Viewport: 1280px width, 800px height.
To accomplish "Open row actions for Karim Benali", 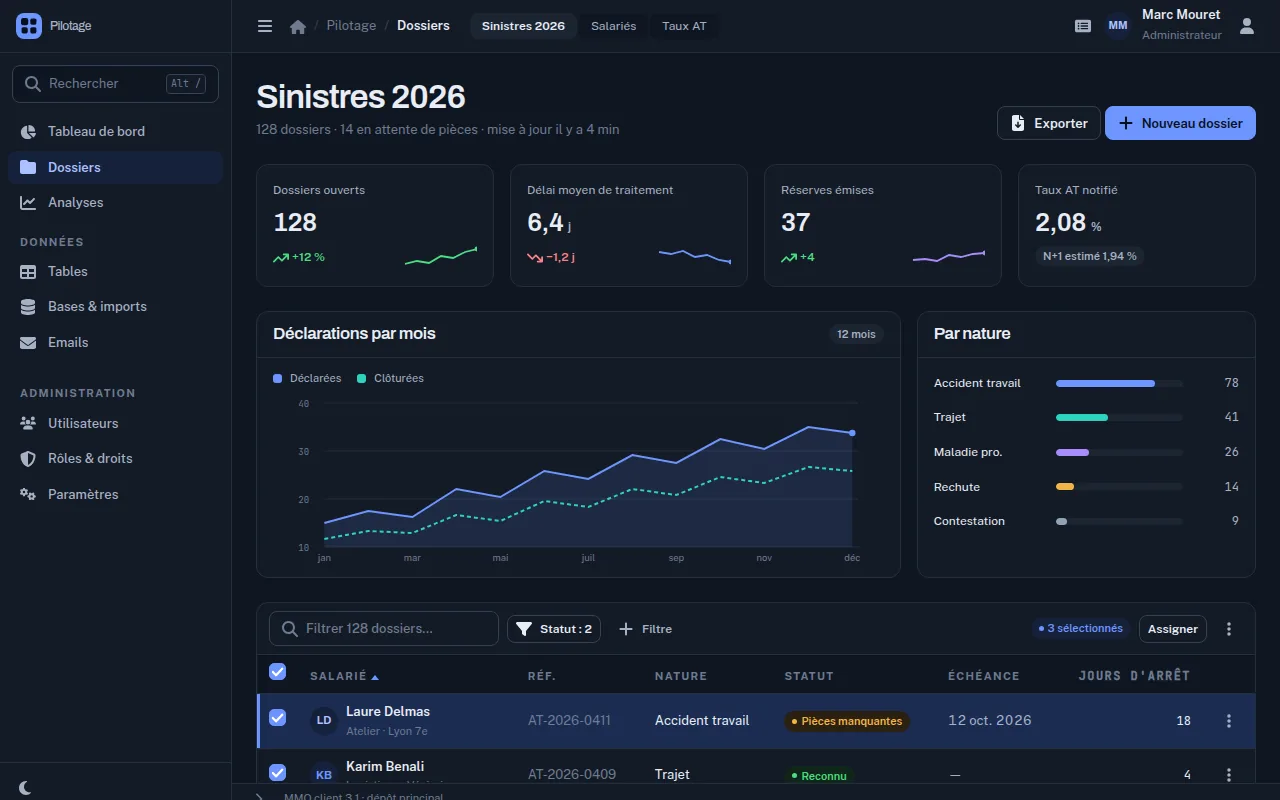I will pos(1229,775).
